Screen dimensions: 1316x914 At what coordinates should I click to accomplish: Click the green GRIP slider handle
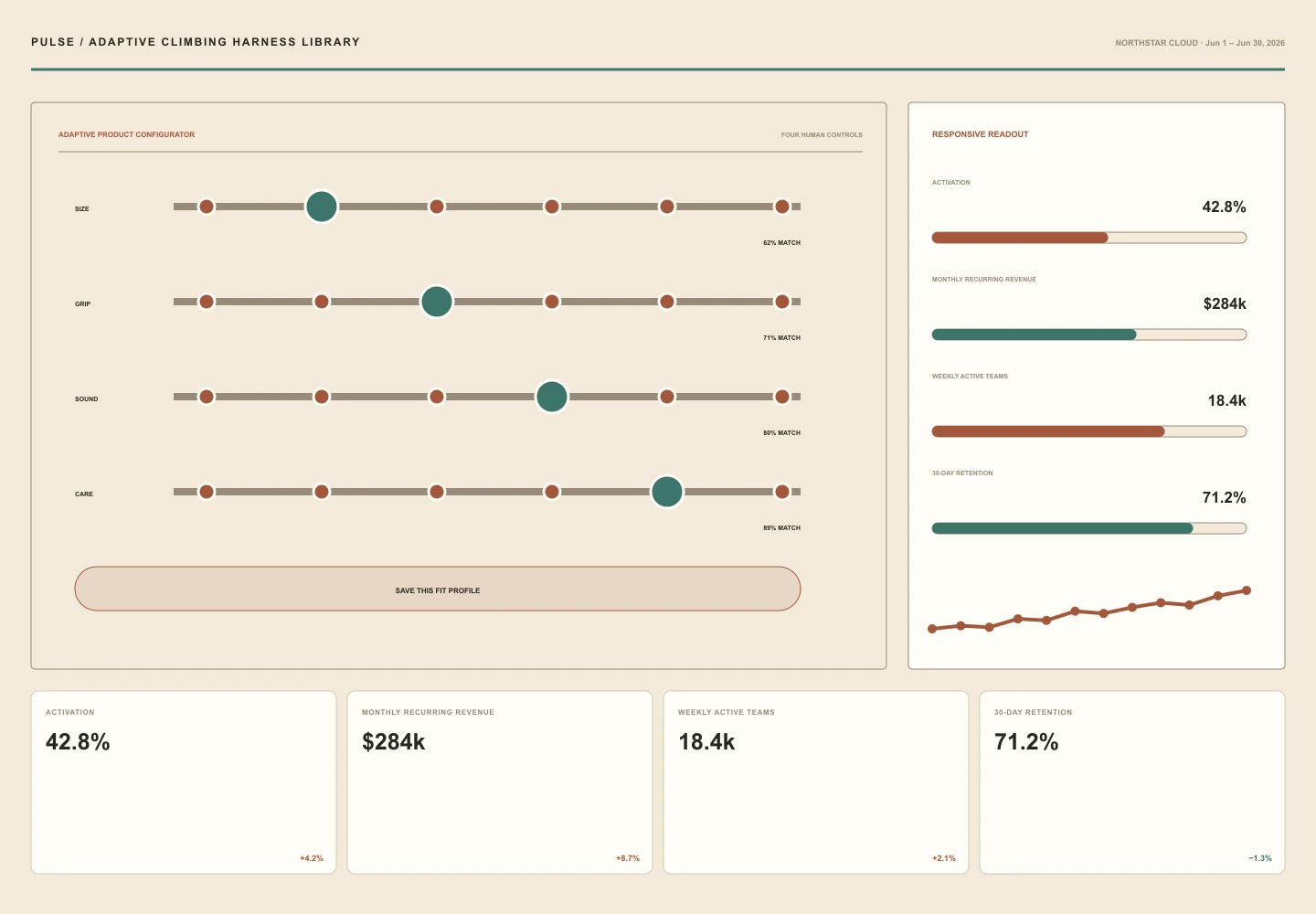click(437, 302)
